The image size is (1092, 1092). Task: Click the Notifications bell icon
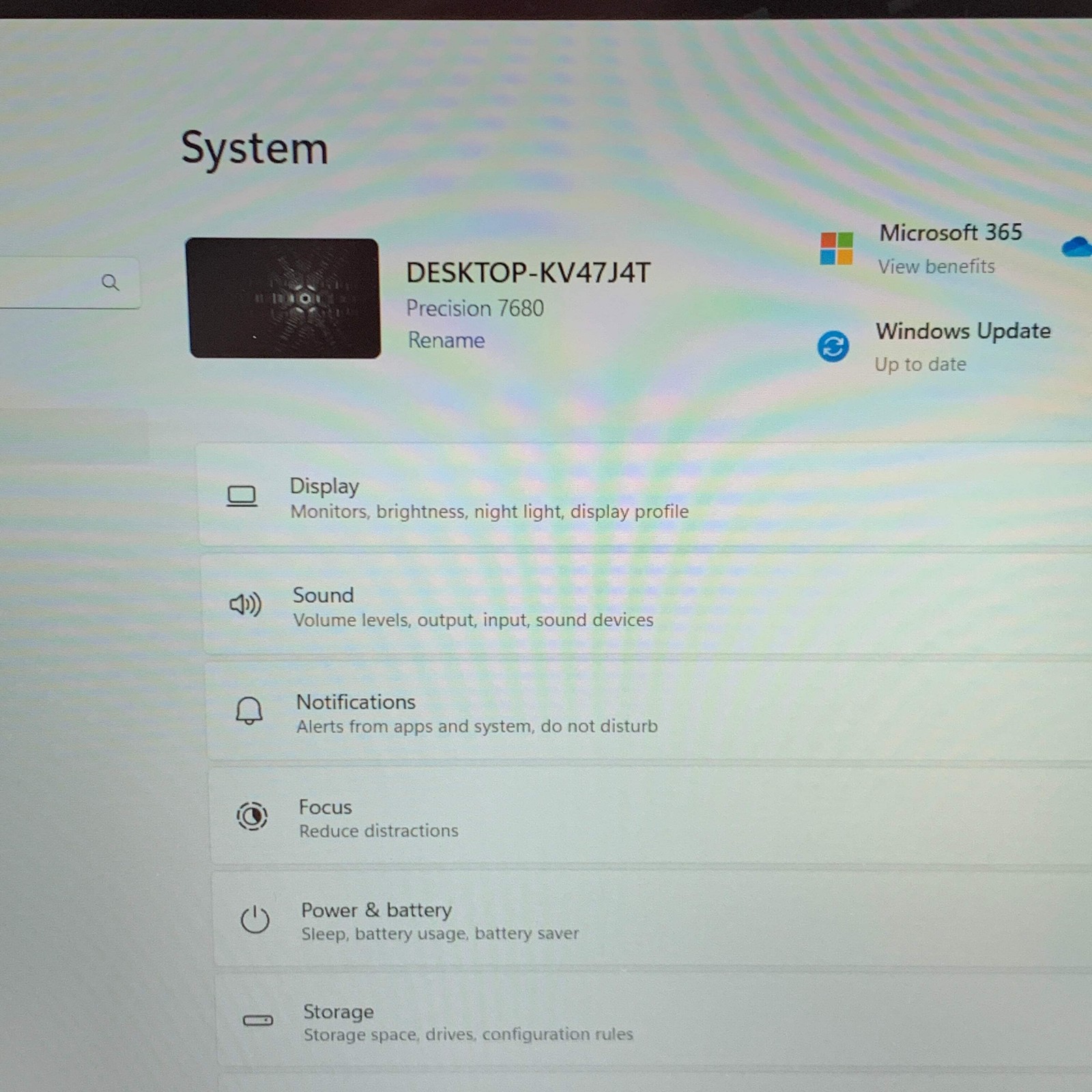click(249, 710)
